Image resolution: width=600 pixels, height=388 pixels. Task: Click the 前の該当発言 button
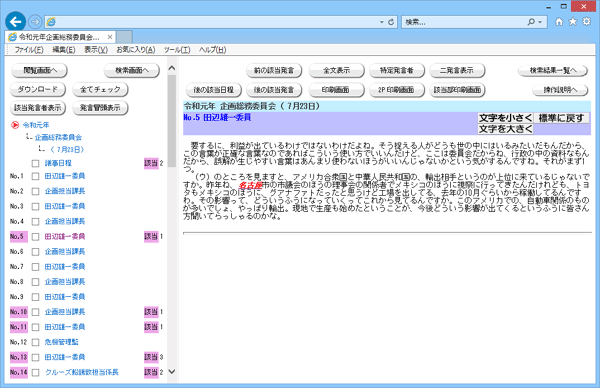274,70
